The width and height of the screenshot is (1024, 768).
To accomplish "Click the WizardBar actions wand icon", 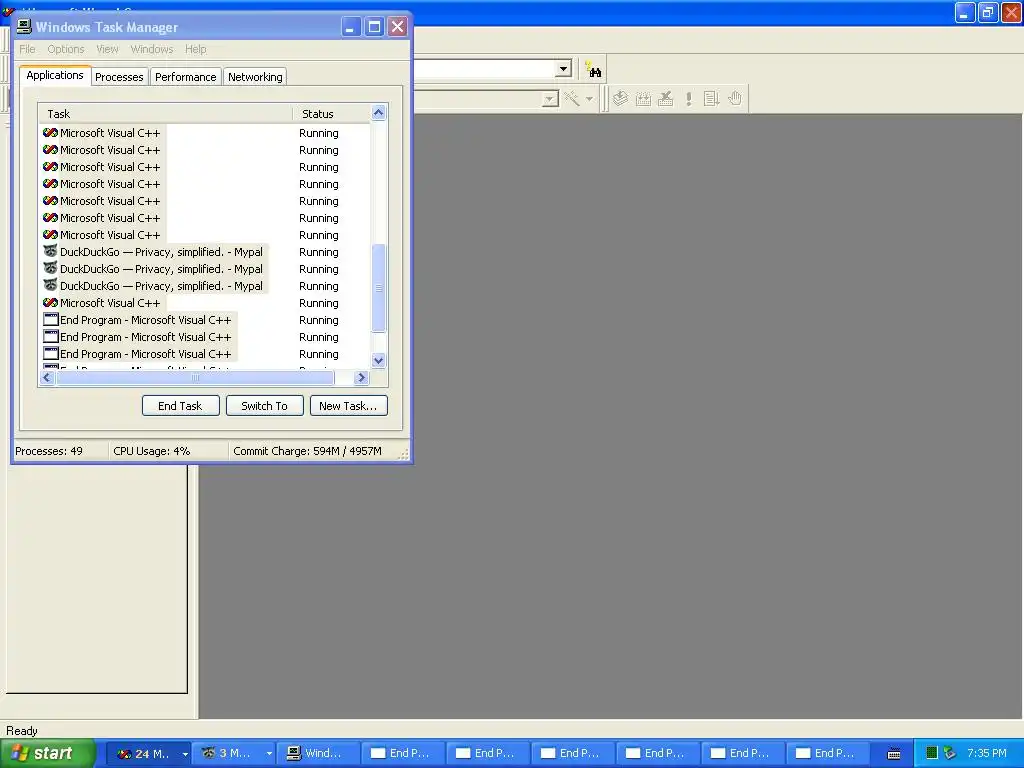I will click(572, 99).
